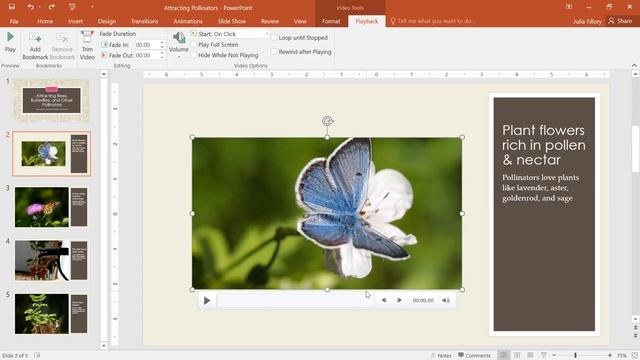This screenshot has width=640, height=360.
Task: Click the Fade In duration field
Action: pos(147,44)
